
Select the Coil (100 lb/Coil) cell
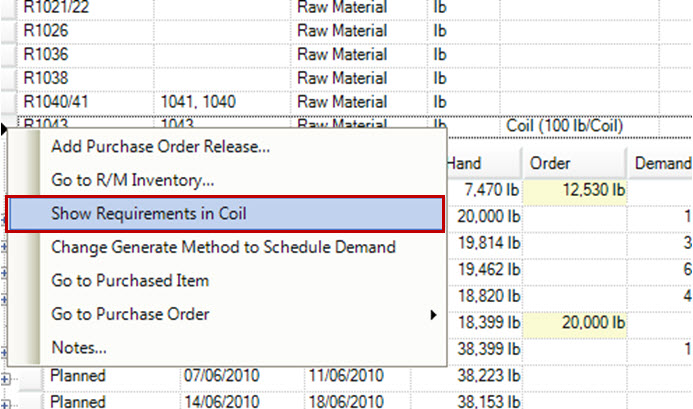[565, 126]
